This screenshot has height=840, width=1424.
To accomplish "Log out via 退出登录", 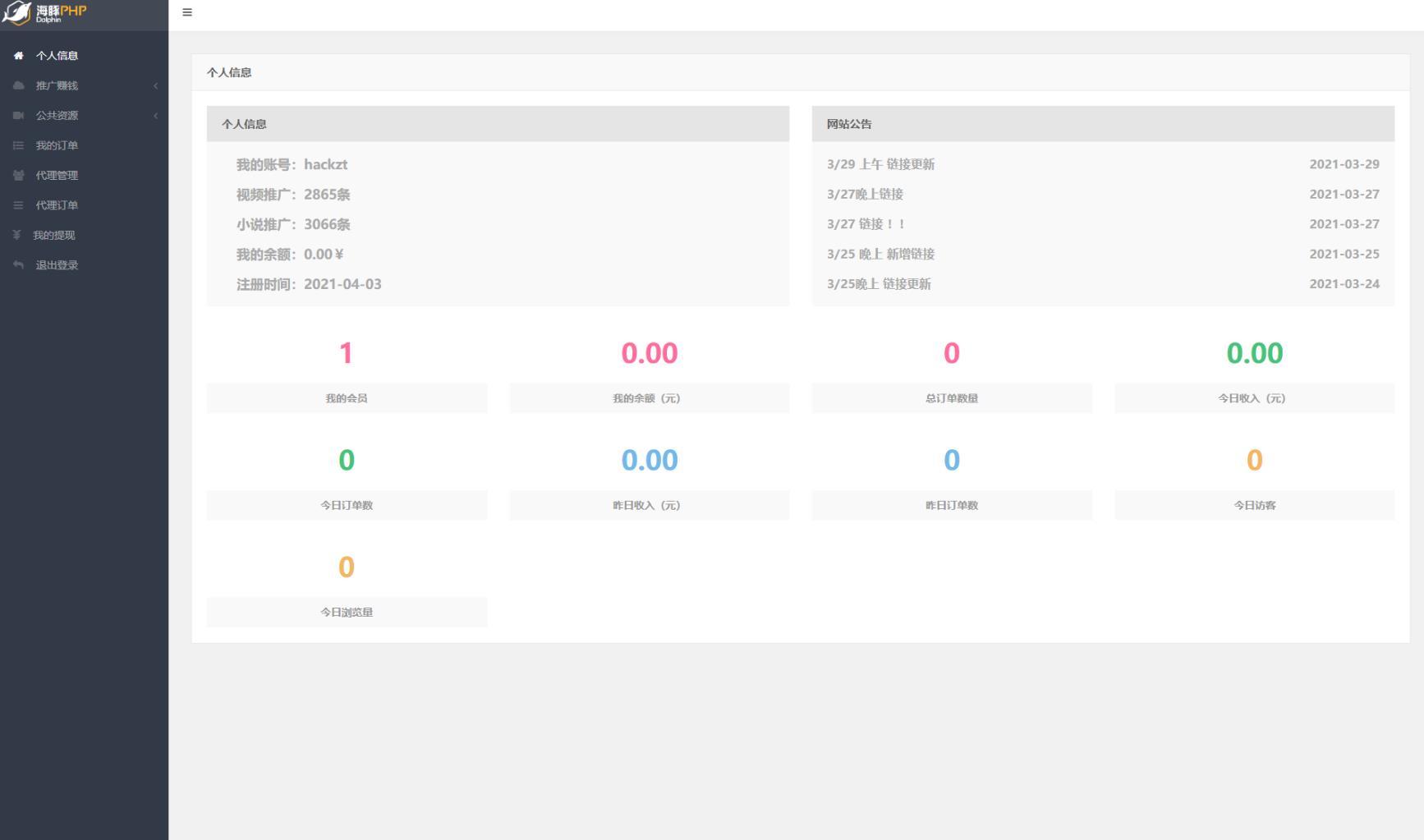I will pos(57,265).
